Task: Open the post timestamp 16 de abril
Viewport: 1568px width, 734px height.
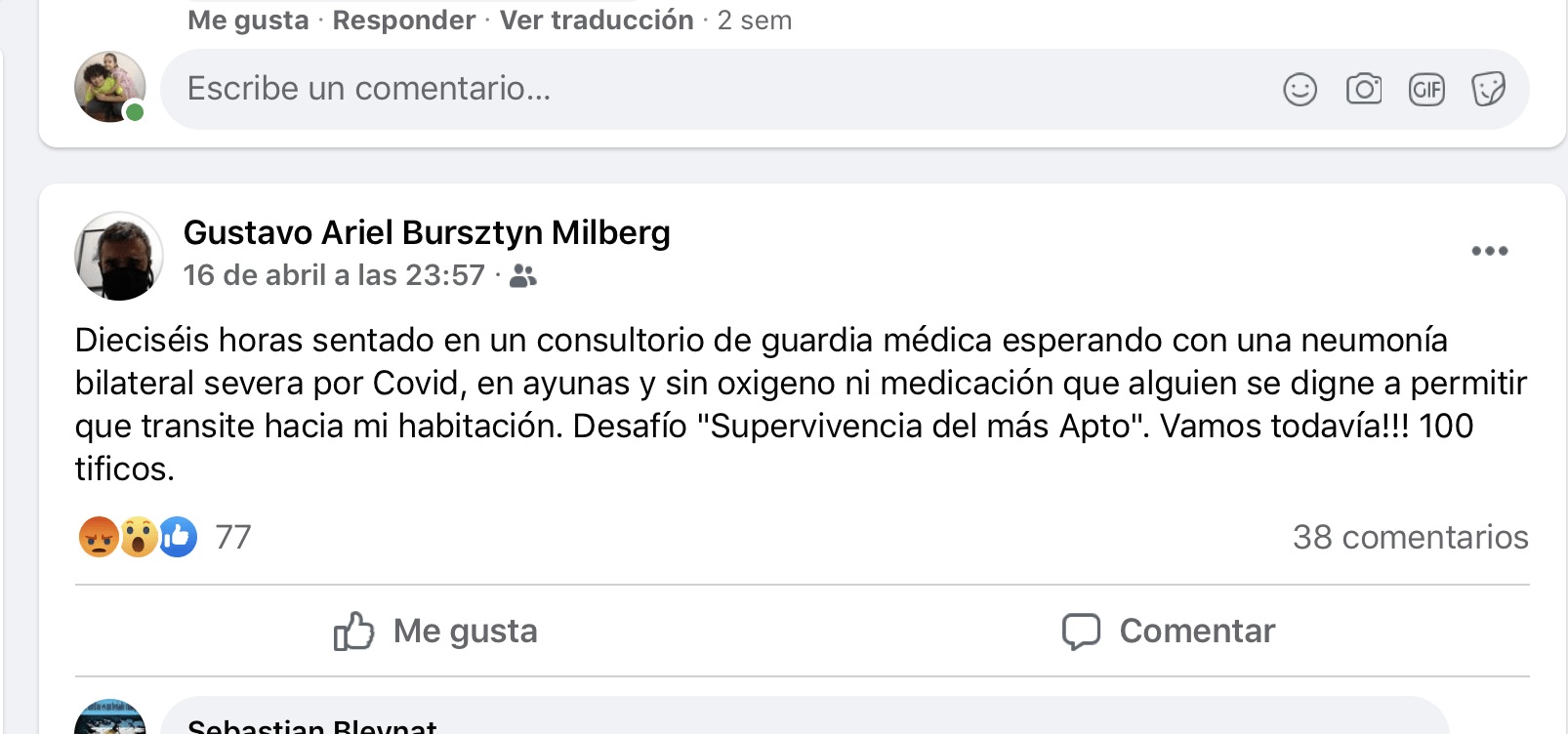Action: 333,276
